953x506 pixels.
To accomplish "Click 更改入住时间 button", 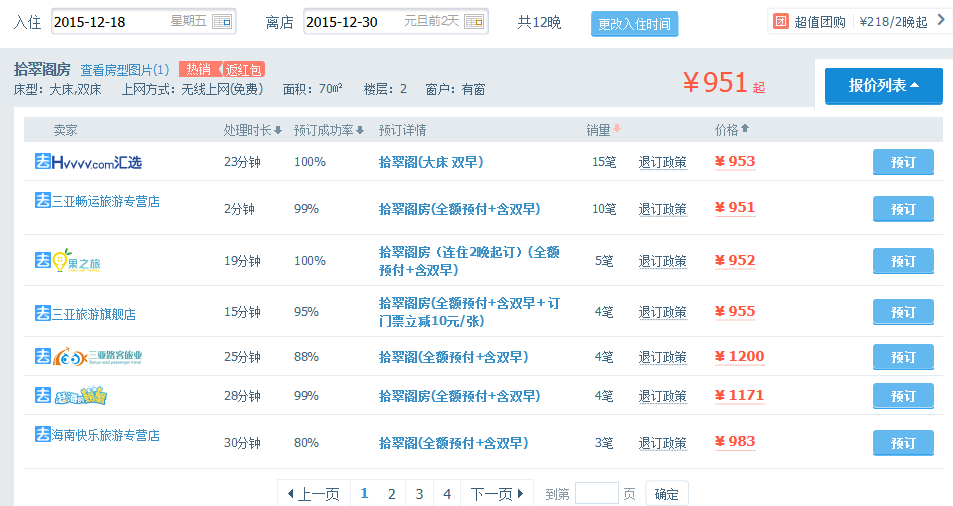I will pos(634,24).
